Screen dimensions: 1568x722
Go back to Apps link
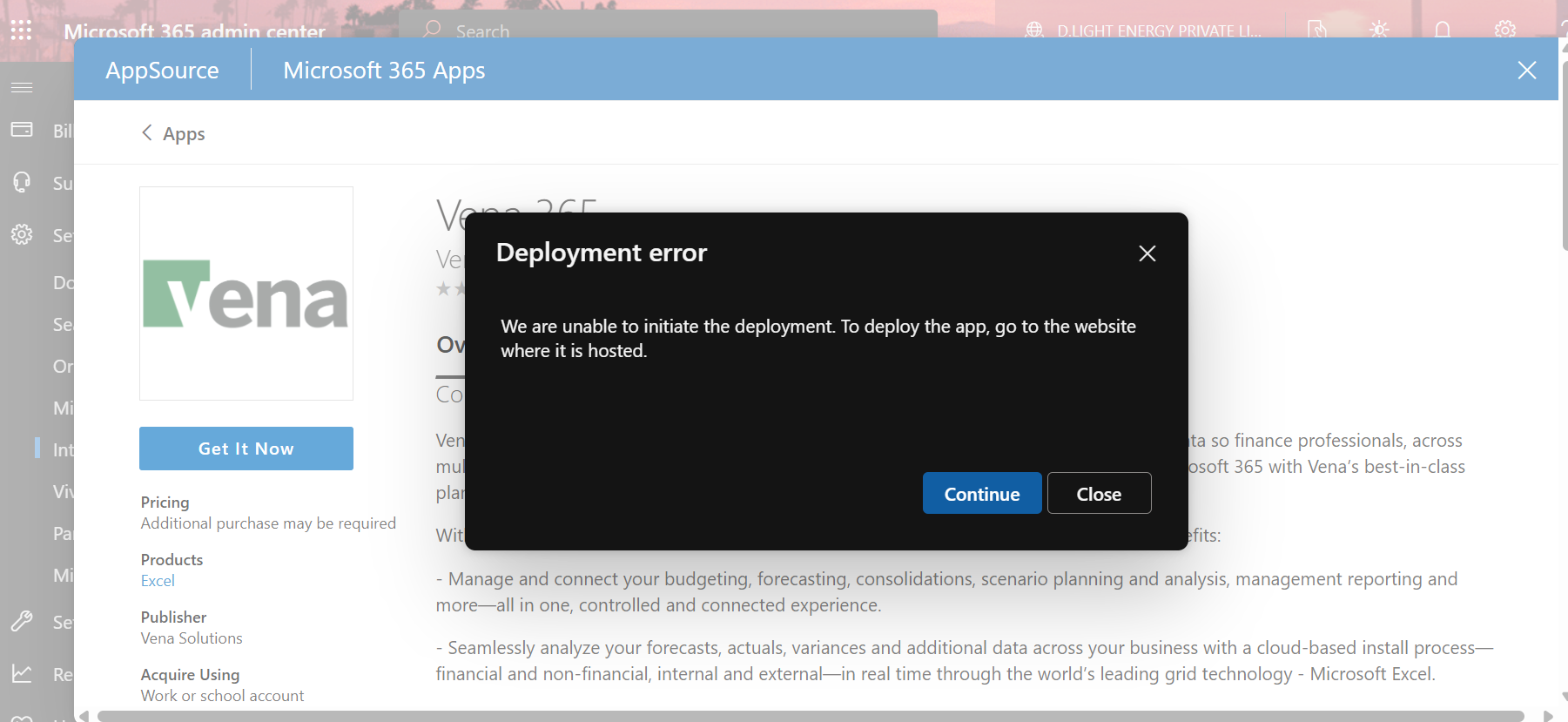tap(184, 134)
